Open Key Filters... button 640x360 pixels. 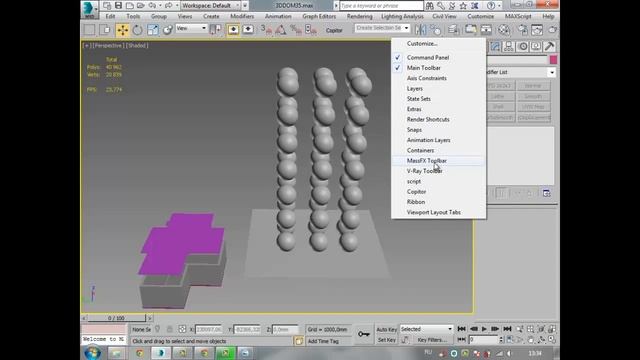[432, 340]
